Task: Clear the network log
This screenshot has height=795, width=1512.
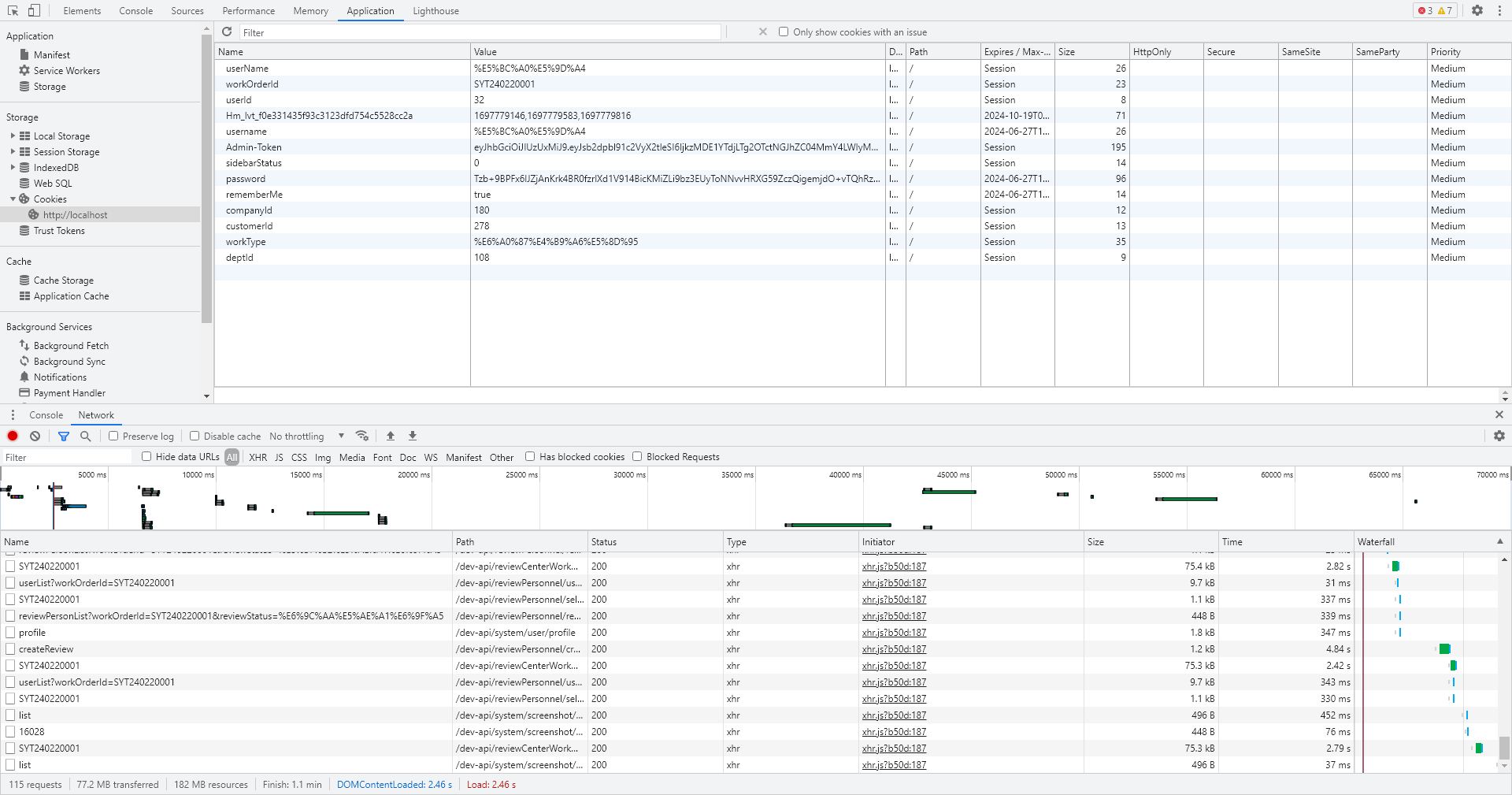Action: [x=35, y=436]
